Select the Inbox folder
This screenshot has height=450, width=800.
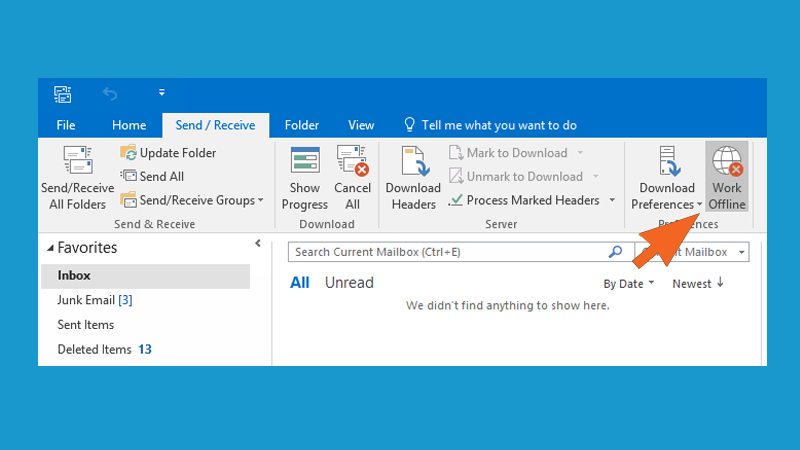tap(145, 276)
